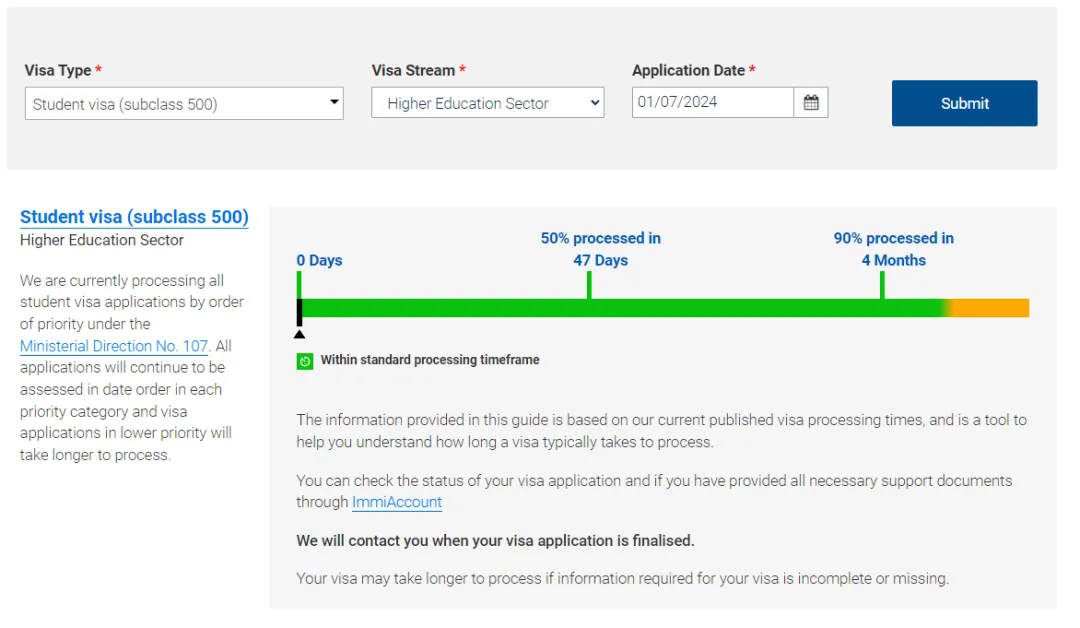Click the green section of the processing bar
This screenshot has height=628, width=1080.
click(620, 308)
